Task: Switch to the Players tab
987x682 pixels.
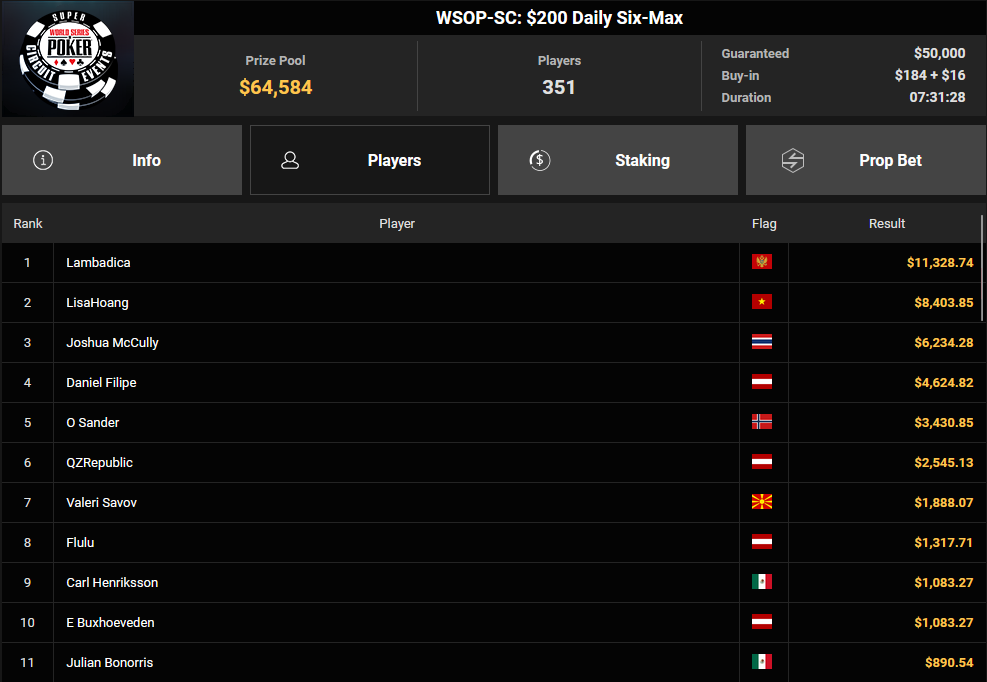Action: click(370, 160)
